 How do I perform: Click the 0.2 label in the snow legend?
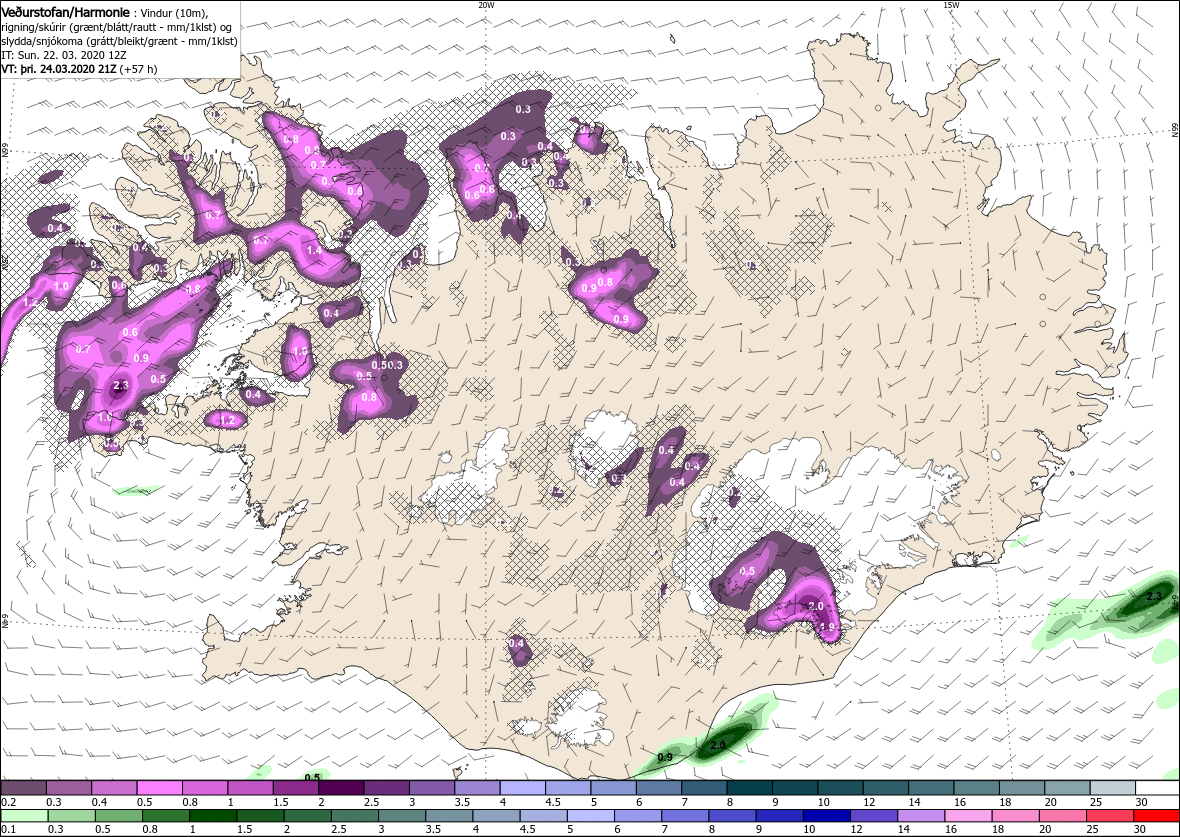[9, 802]
